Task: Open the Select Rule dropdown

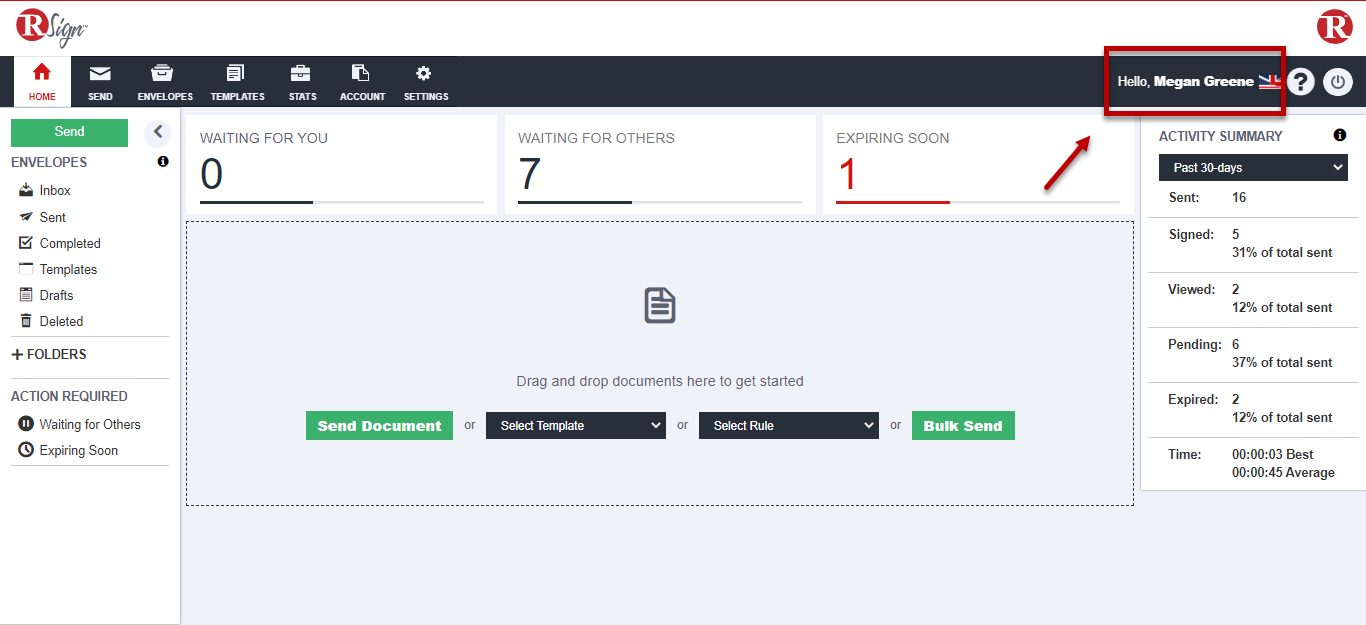Action: click(788, 425)
